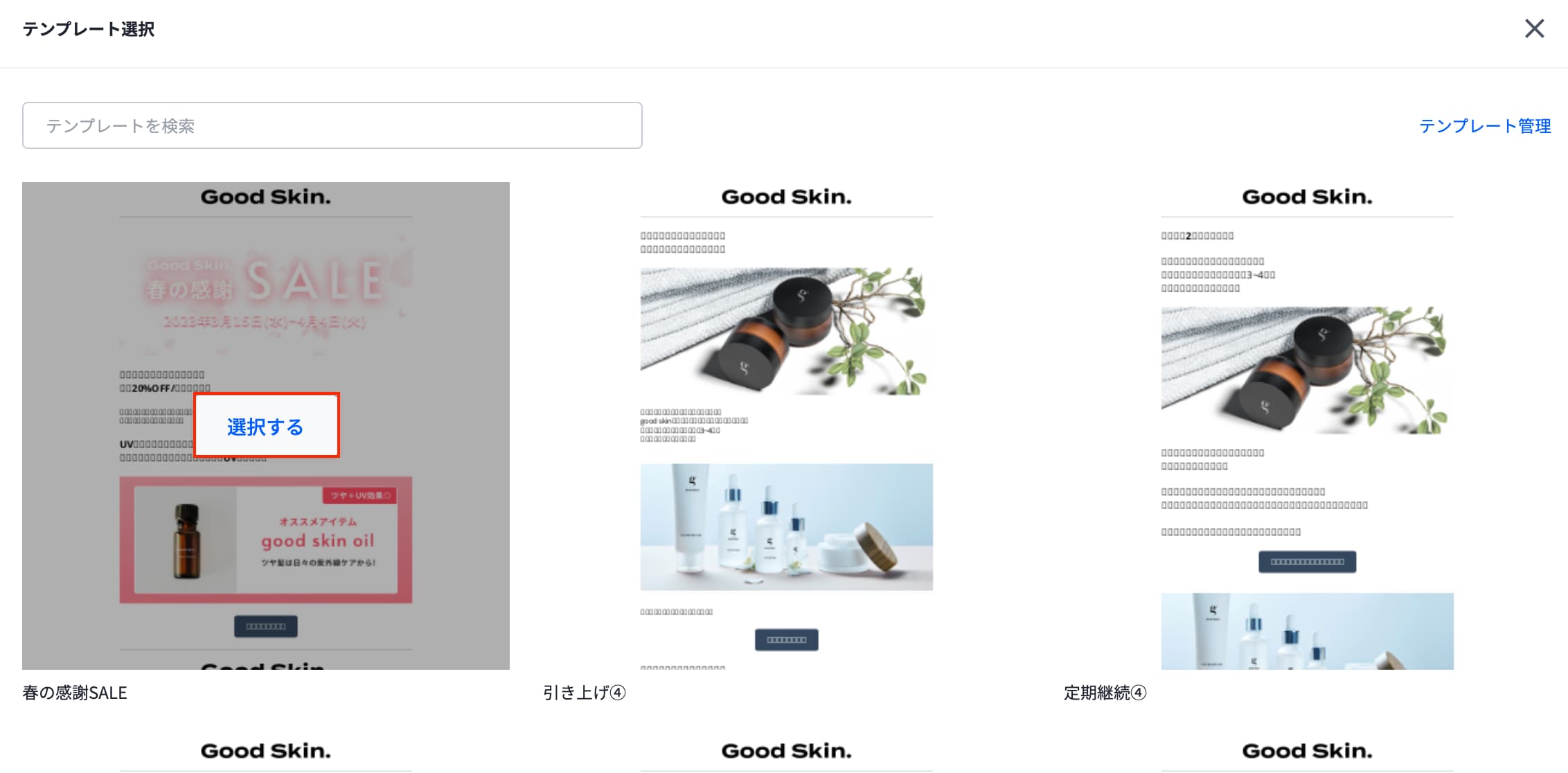Click the dark button in 引き上げ④ preview
Image resolution: width=1568 pixels, height=773 pixels.
coord(787,640)
